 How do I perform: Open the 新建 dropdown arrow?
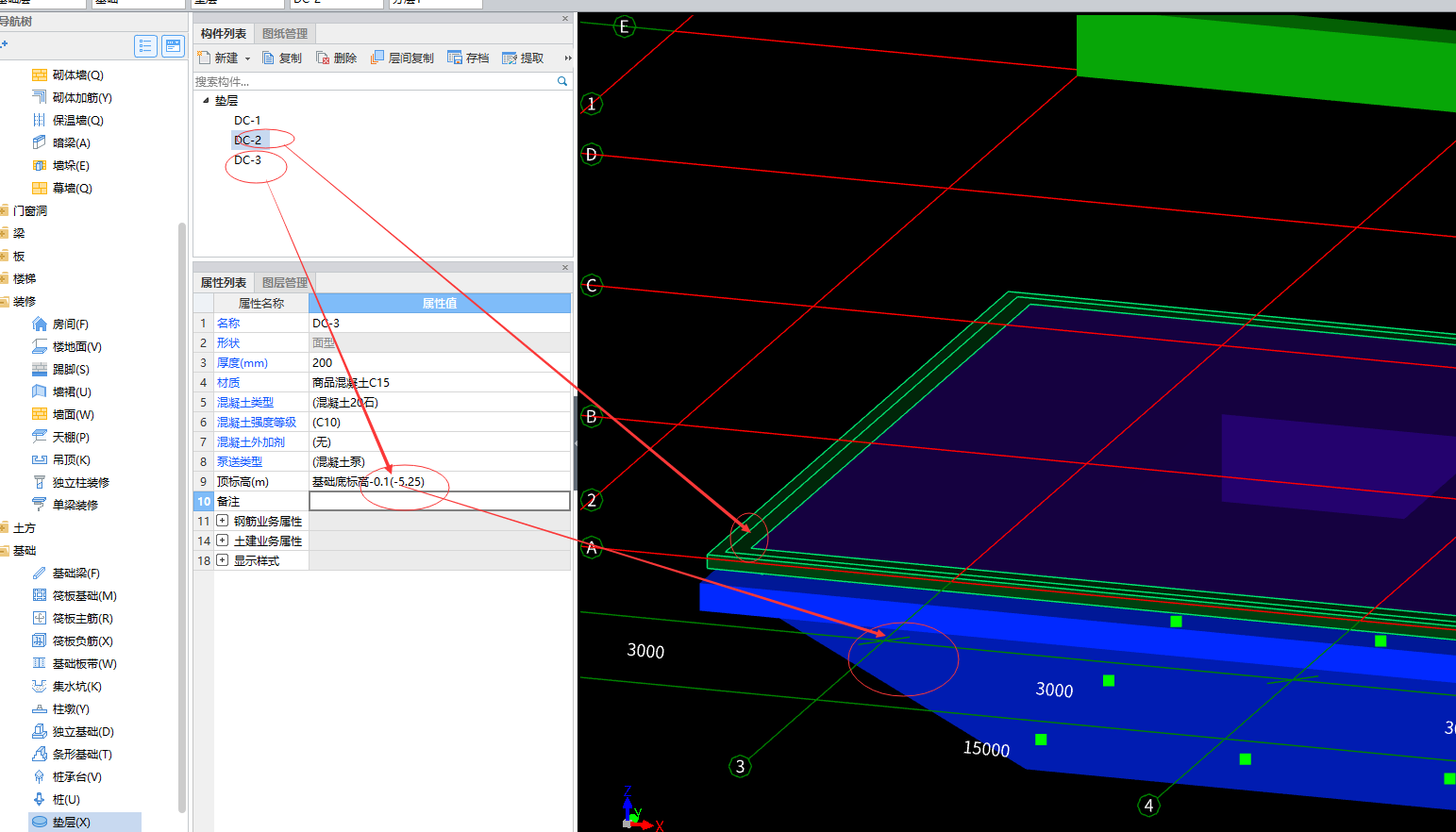pos(248,58)
